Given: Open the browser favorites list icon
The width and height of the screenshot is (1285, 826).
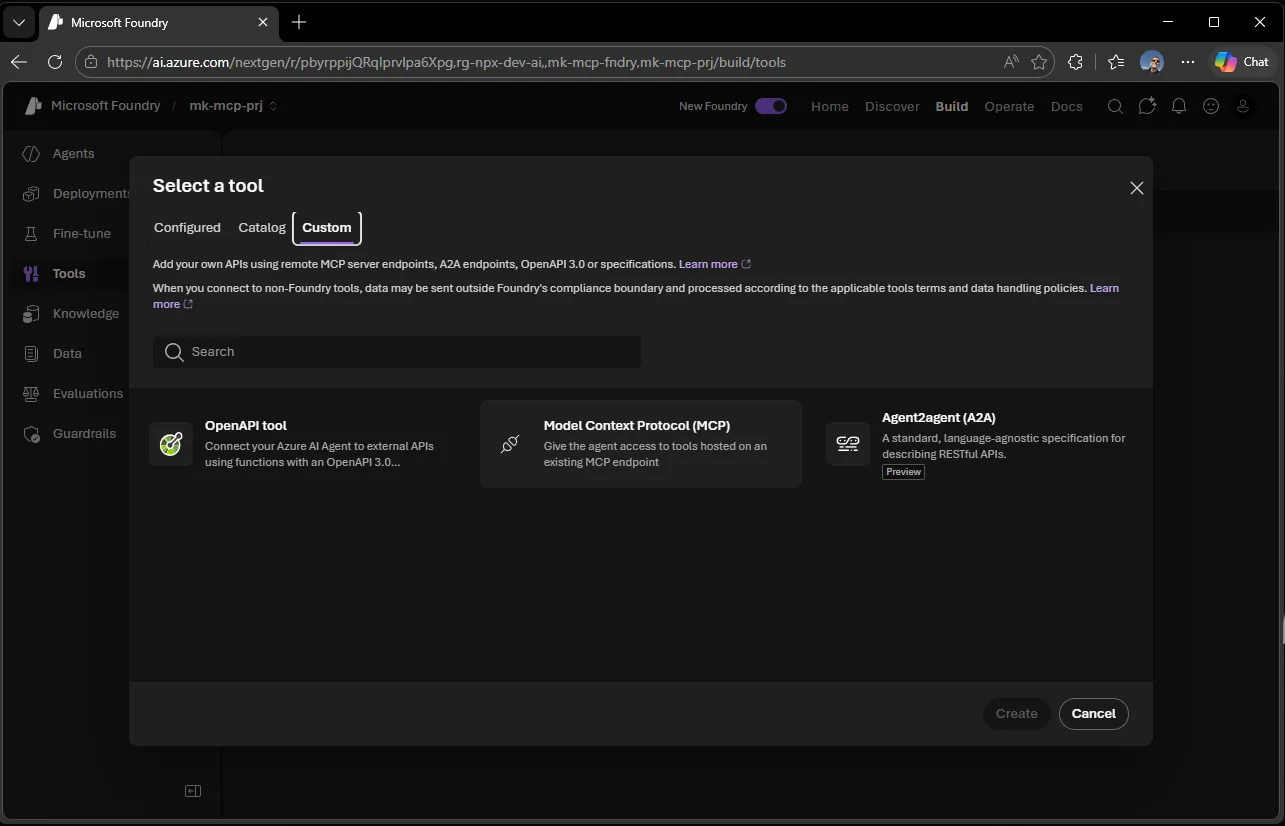Looking at the screenshot, I should pyautogui.click(x=1116, y=62).
